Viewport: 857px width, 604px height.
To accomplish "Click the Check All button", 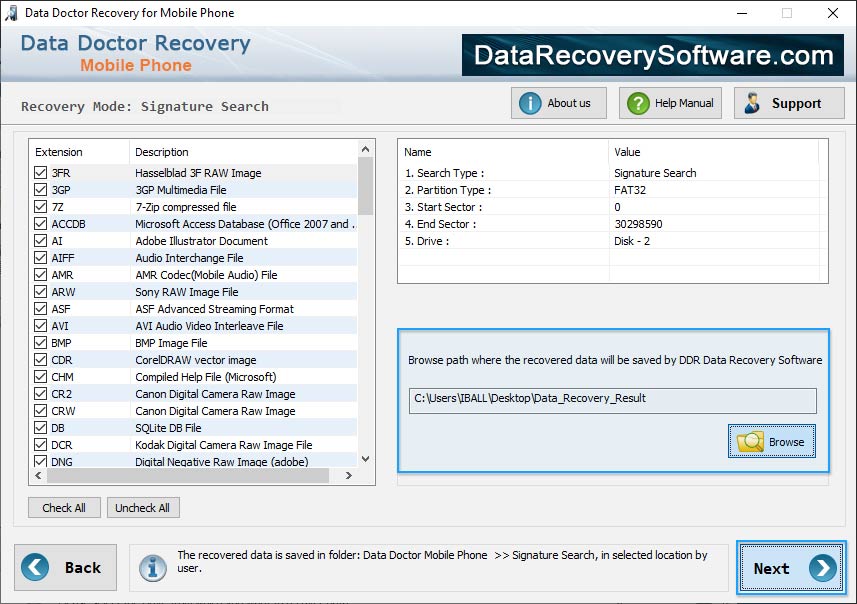I will [64, 507].
